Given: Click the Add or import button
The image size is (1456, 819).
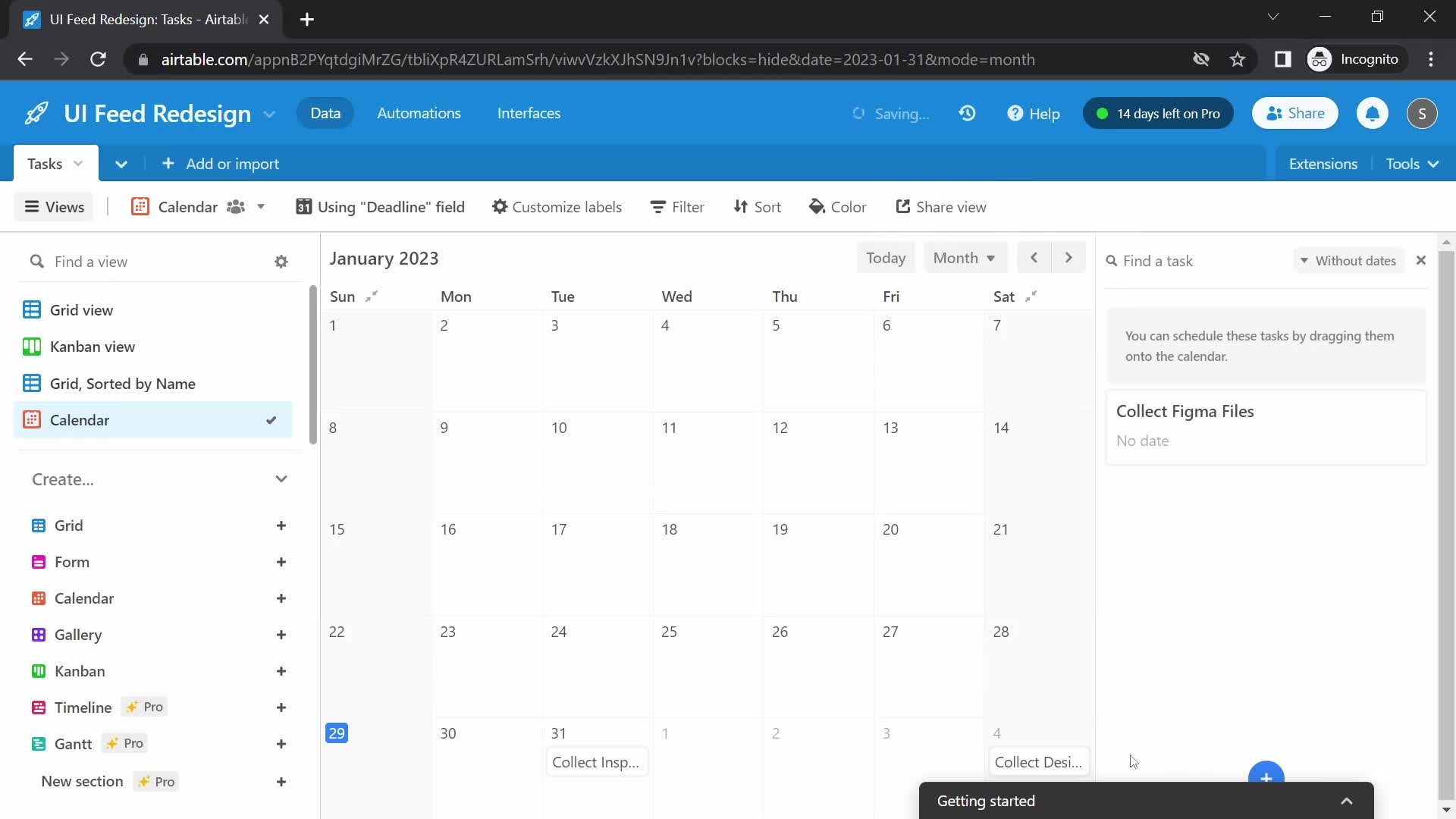Looking at the screenshot, I should pos(220,163).
